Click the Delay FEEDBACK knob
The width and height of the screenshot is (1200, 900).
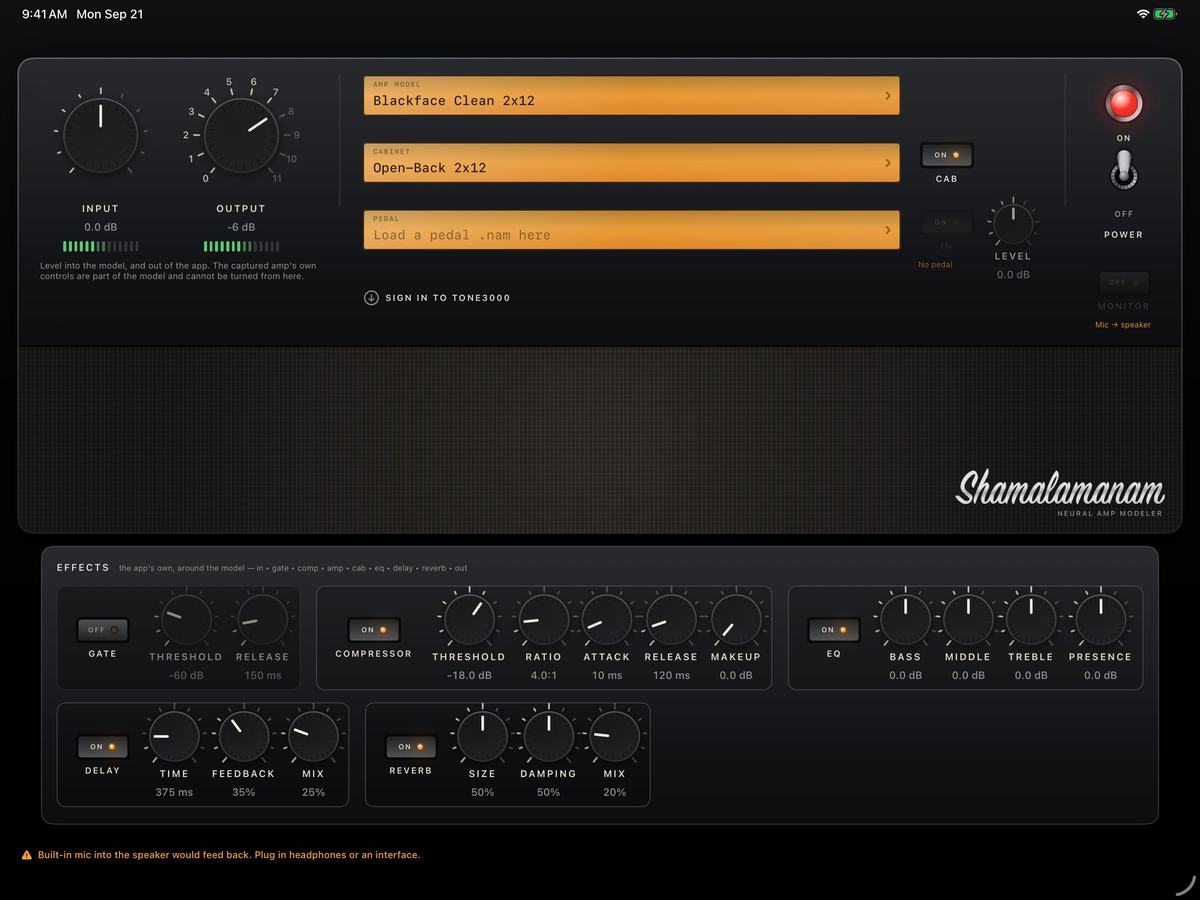point(243,736)
